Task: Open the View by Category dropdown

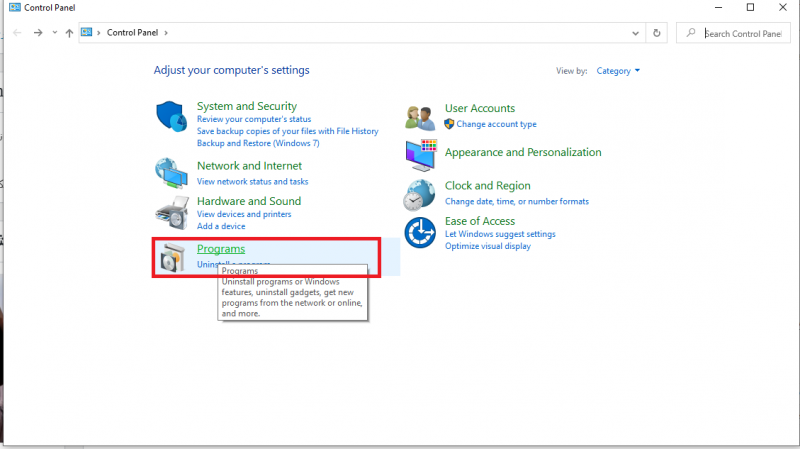Action: (x=618, y=71)
